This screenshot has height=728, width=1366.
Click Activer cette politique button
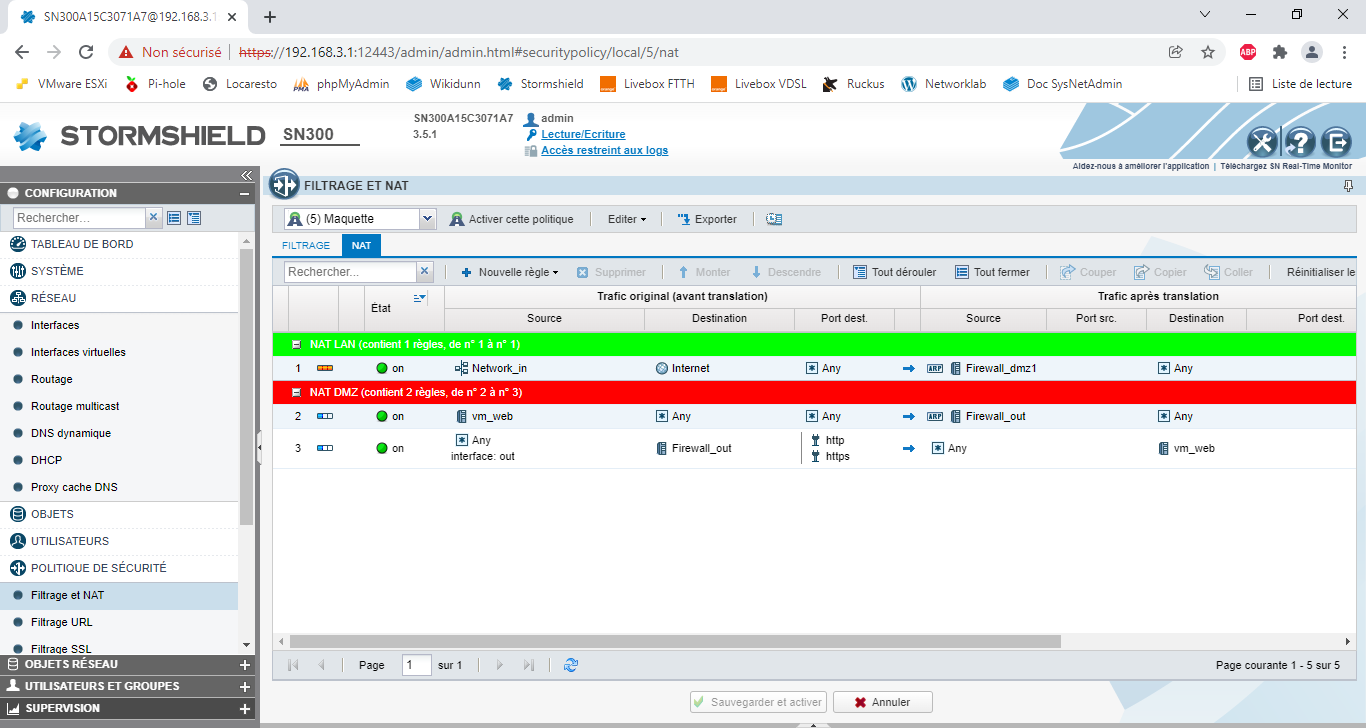click(x=512, y=219)
